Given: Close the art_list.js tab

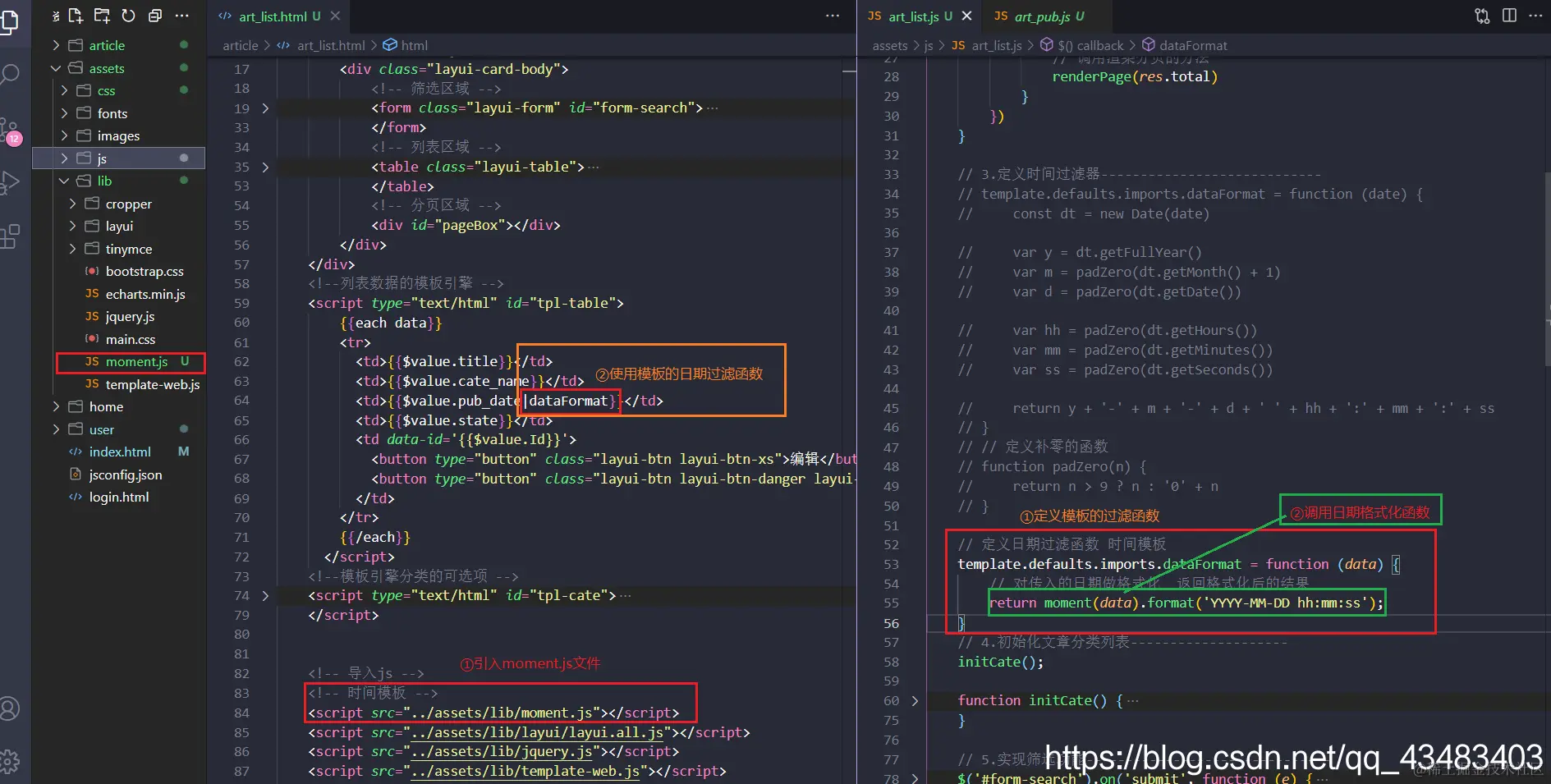Looking at the screenshot, I should click(x=966, y=16).
